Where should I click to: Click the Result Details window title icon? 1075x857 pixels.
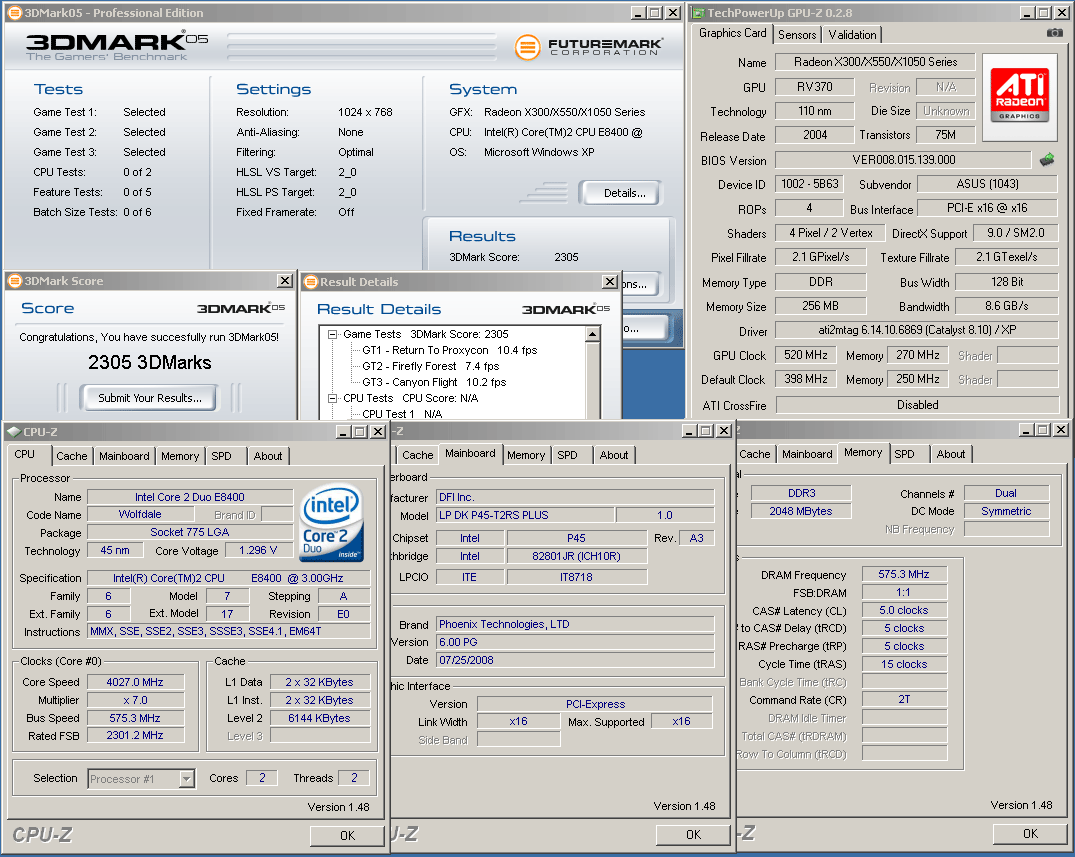(x=311, y=282)
